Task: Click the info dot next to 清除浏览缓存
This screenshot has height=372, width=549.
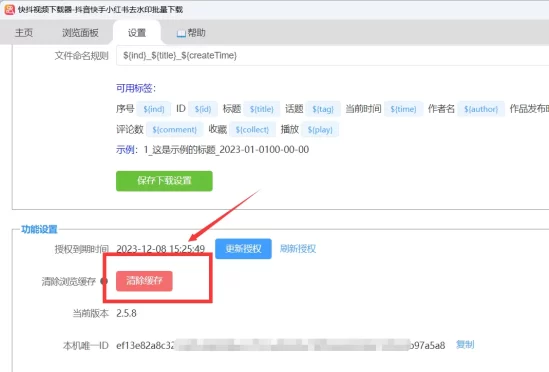Action: [104, 281]
